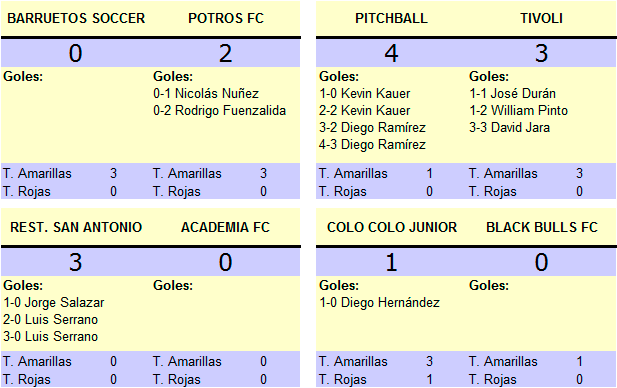Click the PITCHBALL team header

tap(391, 18)
